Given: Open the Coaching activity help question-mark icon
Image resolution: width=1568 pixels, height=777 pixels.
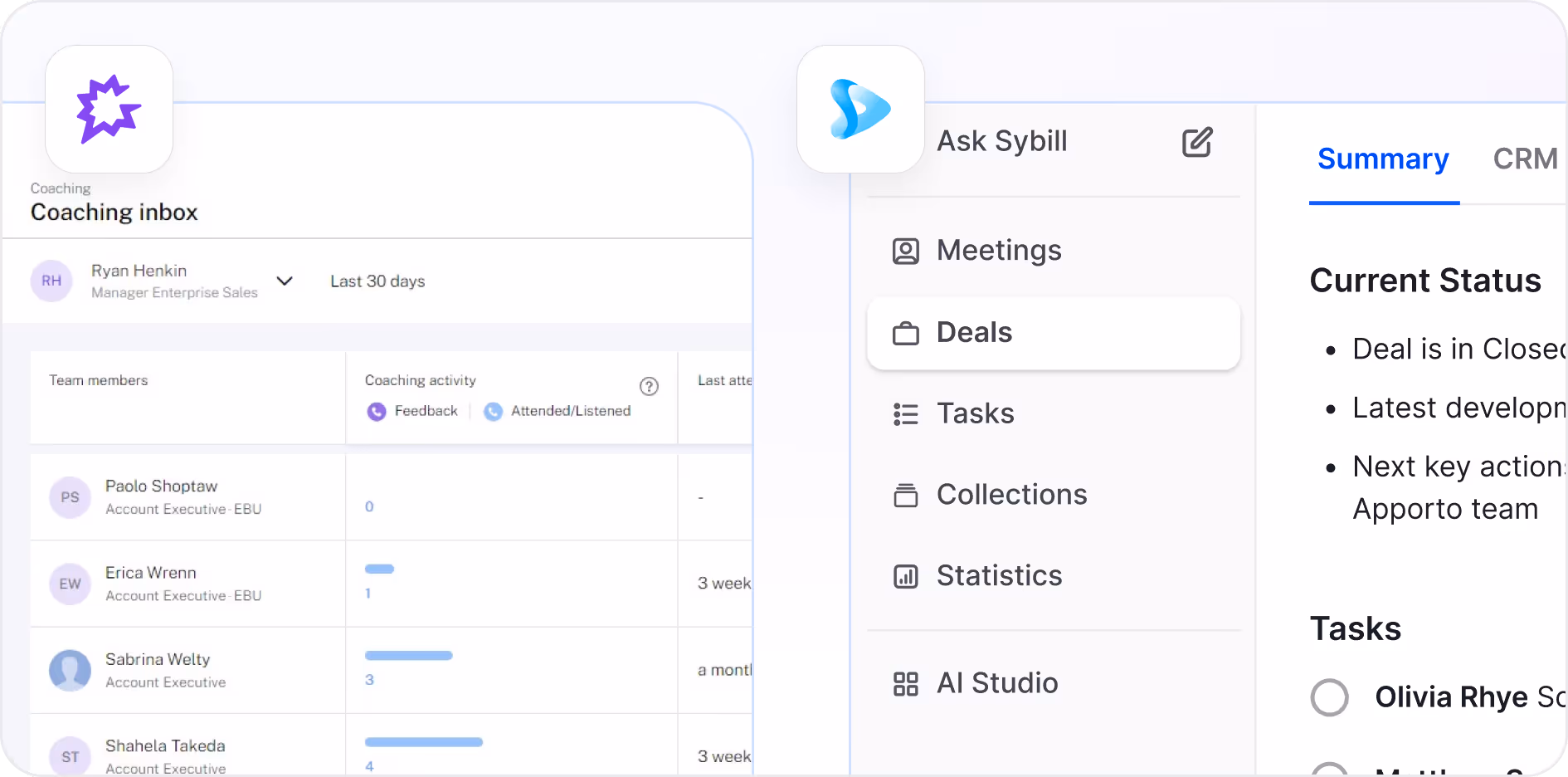Looking at the screenshot, I should point(649,386).
